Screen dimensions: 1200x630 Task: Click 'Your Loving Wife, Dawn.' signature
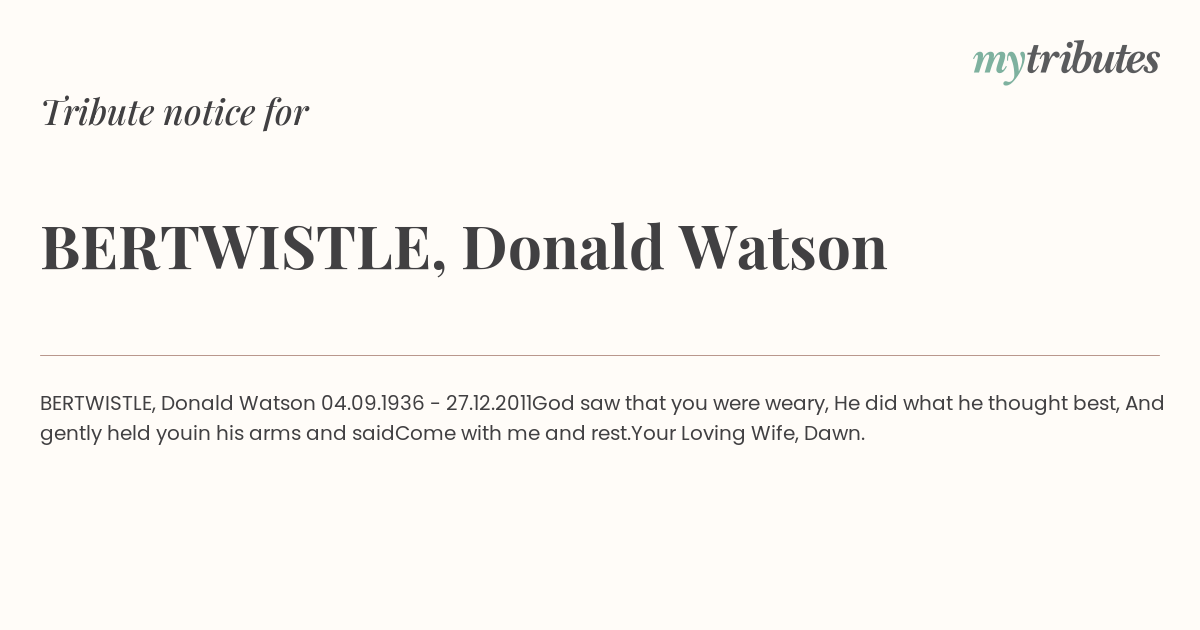748,433
